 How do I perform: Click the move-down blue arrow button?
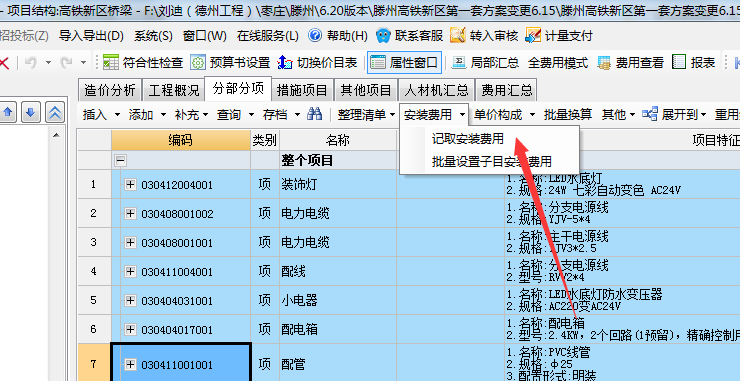30,113
